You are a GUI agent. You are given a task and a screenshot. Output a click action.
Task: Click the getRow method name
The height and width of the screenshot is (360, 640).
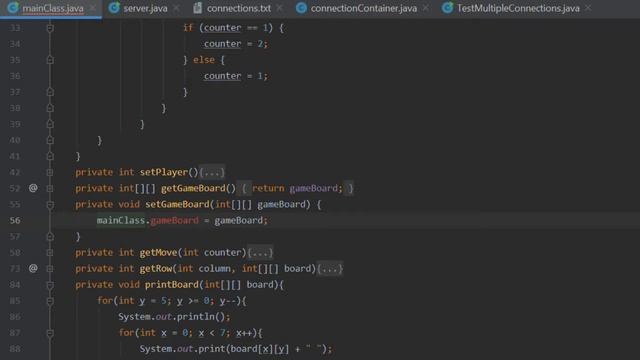click(156, 269)
